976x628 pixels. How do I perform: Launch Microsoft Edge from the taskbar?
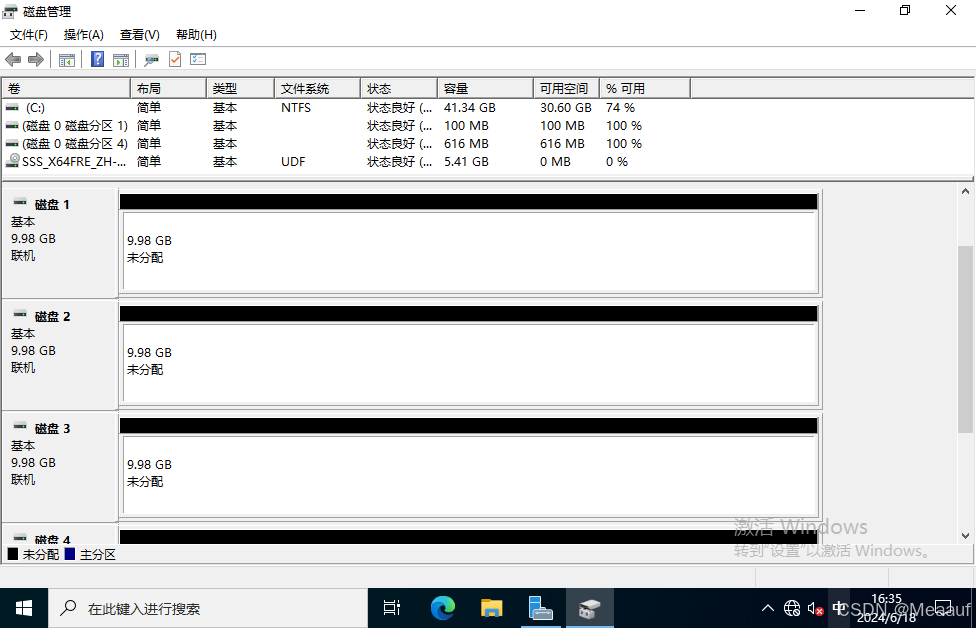click(x=443, y=608)
